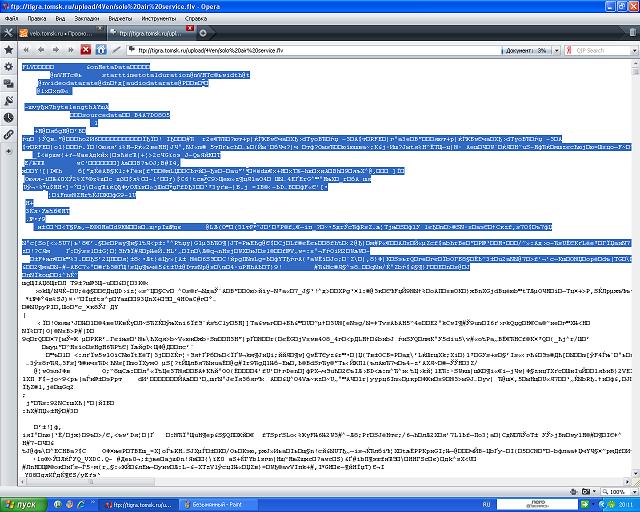The image size is (640, 512).
Task: Switch to the ftp://tigra.tomsk.ru tab
Action: pos(151,33)
